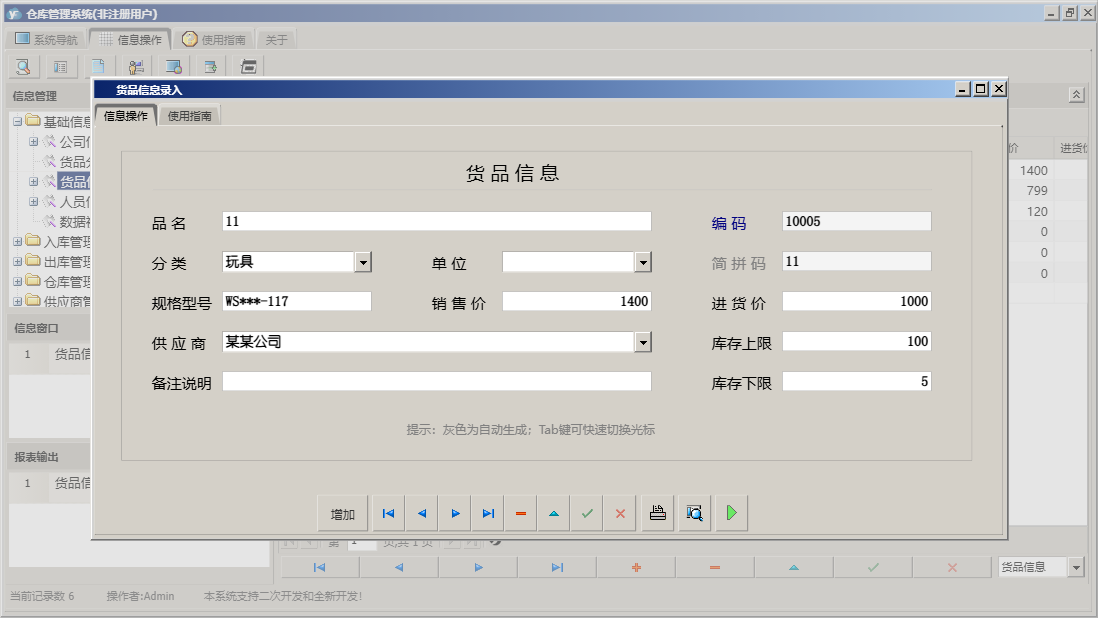The image size is (1098, 618).
Task: Open the 分类 category dropdown
Action: 364,262
